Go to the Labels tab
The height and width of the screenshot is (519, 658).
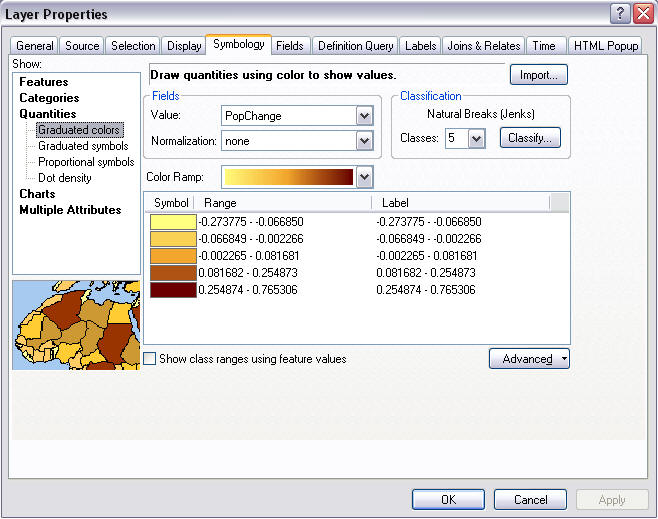(x=420, y=46)
